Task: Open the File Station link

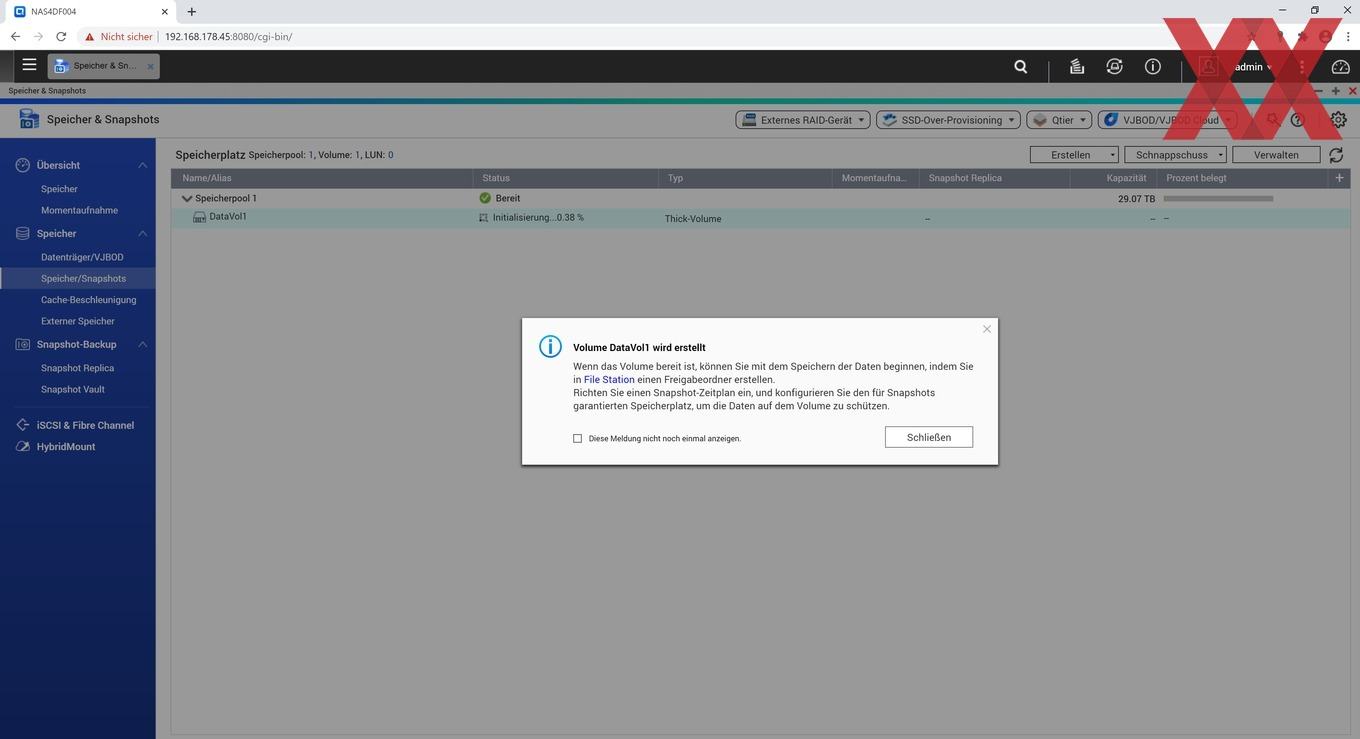Action: tap(609, 380)
